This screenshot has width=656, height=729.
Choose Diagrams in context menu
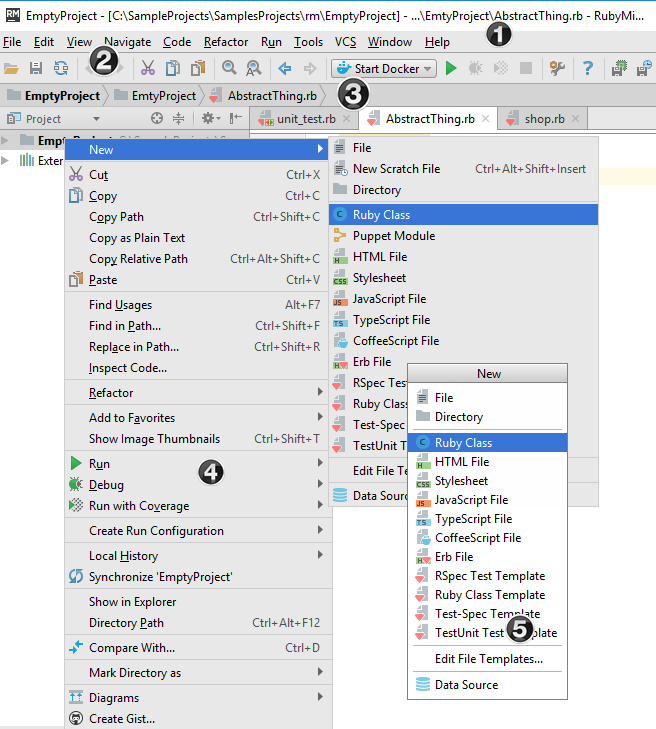coord(199,698)
